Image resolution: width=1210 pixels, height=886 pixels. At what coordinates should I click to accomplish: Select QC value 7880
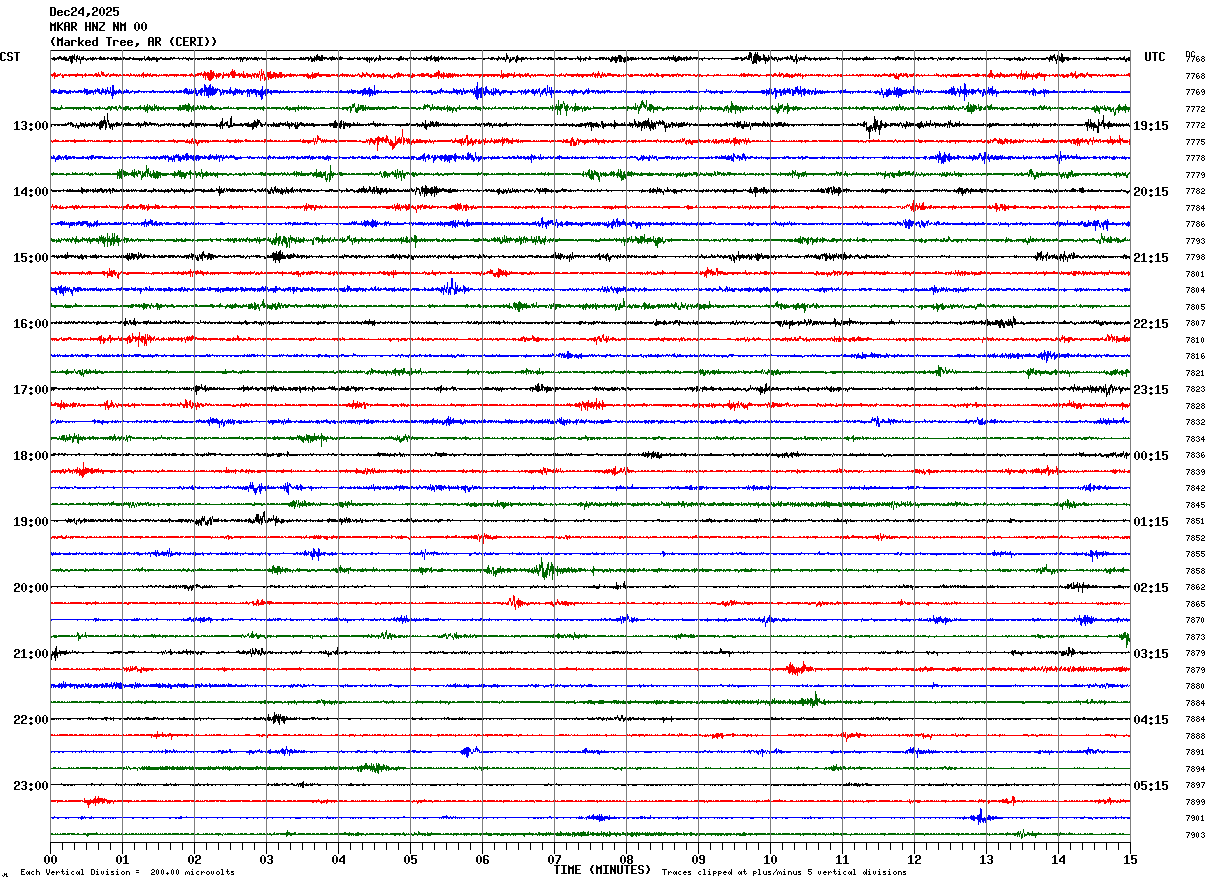tap(1195, 687)
